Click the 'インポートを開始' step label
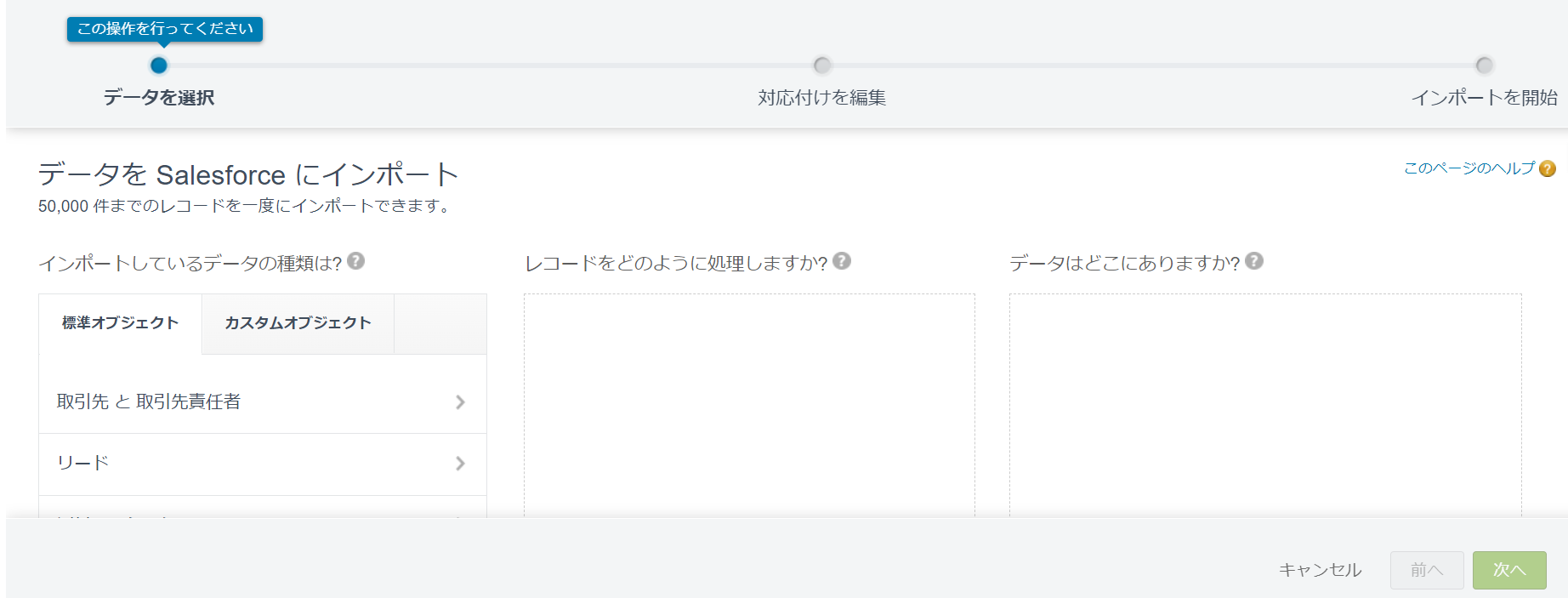The image size is (1568, 598). pyautogui.click(x=1484, y=98)
